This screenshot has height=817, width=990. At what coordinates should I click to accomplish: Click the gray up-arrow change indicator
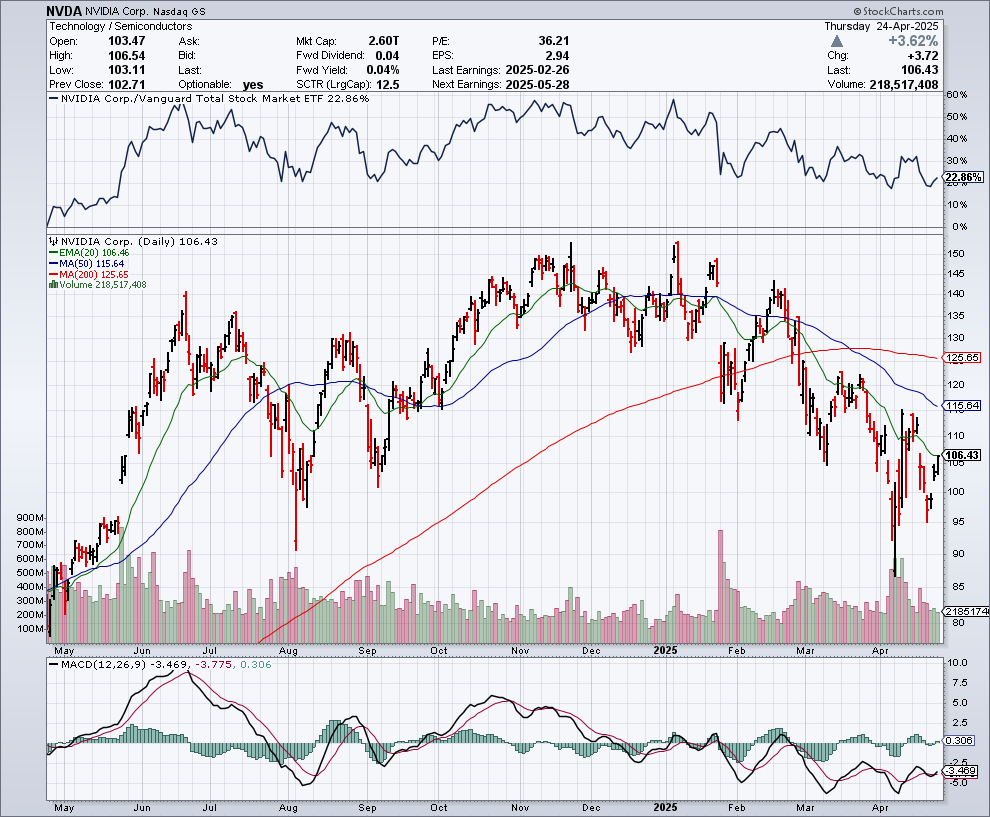tap(837, 42)
